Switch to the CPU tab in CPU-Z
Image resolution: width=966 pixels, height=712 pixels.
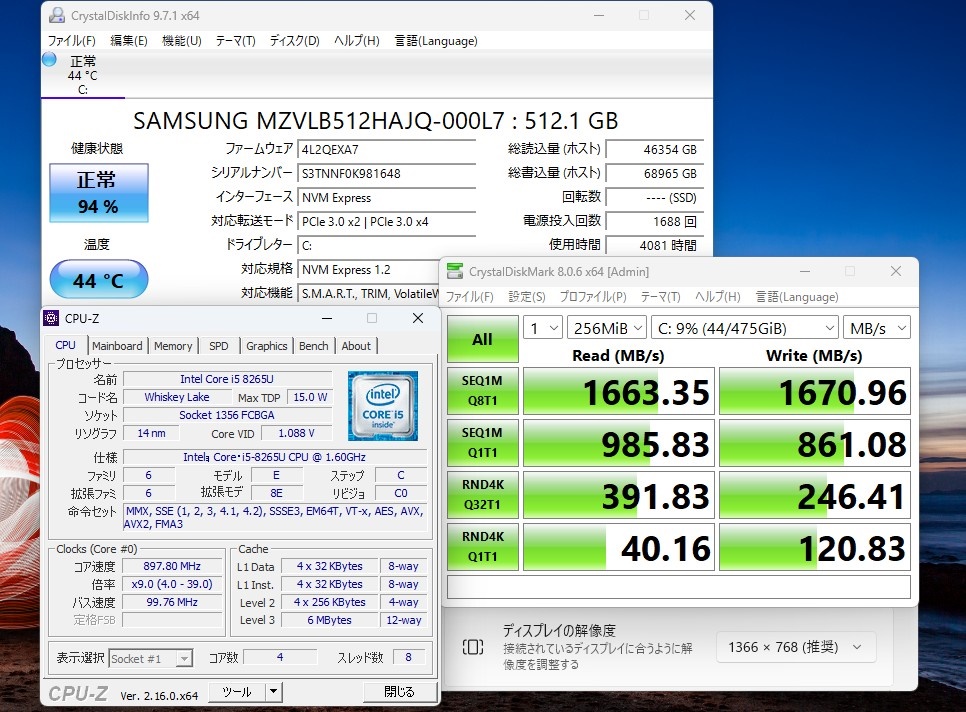click(x=65, y=345)
